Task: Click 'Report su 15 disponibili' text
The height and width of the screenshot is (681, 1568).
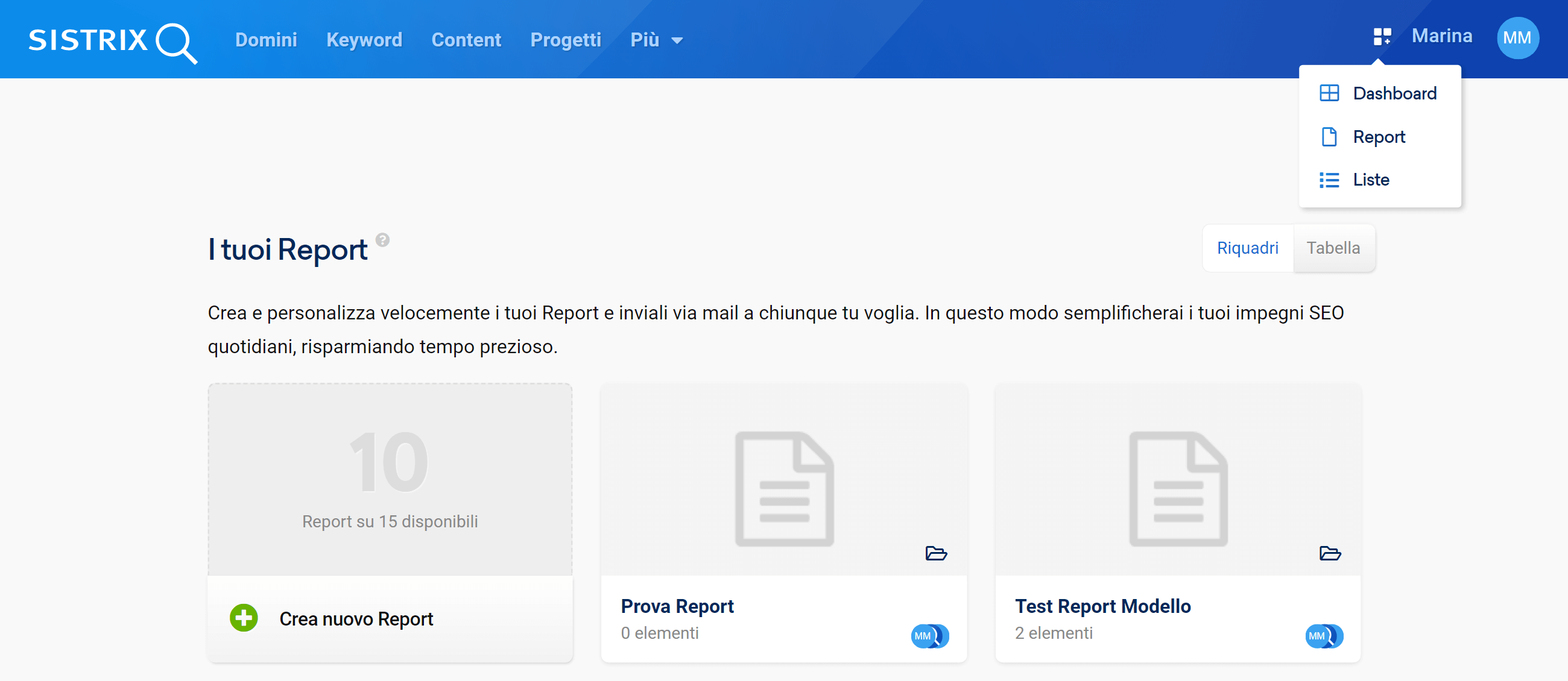Action: 390,522
